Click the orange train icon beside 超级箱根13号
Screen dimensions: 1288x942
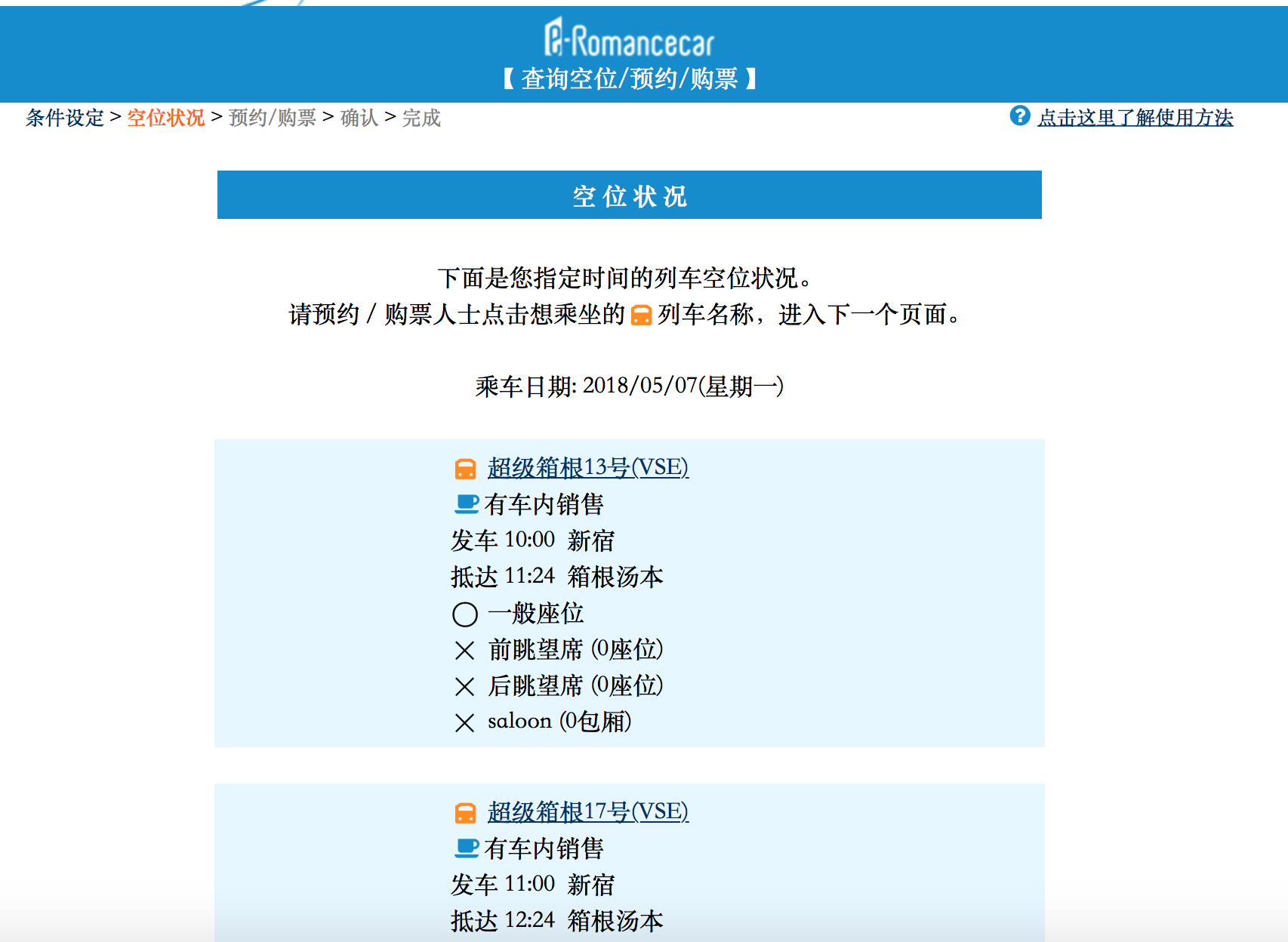coord(466,469)
